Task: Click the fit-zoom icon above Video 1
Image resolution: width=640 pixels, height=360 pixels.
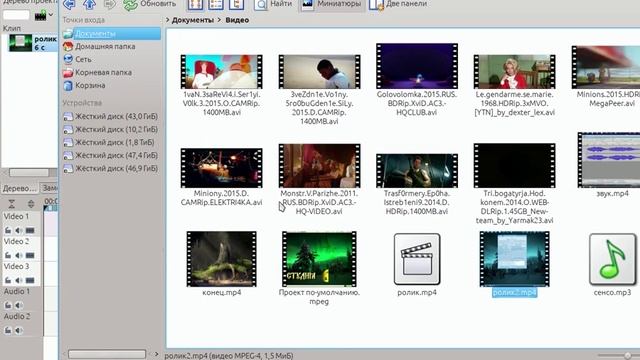Action: [x=11, y=204]
